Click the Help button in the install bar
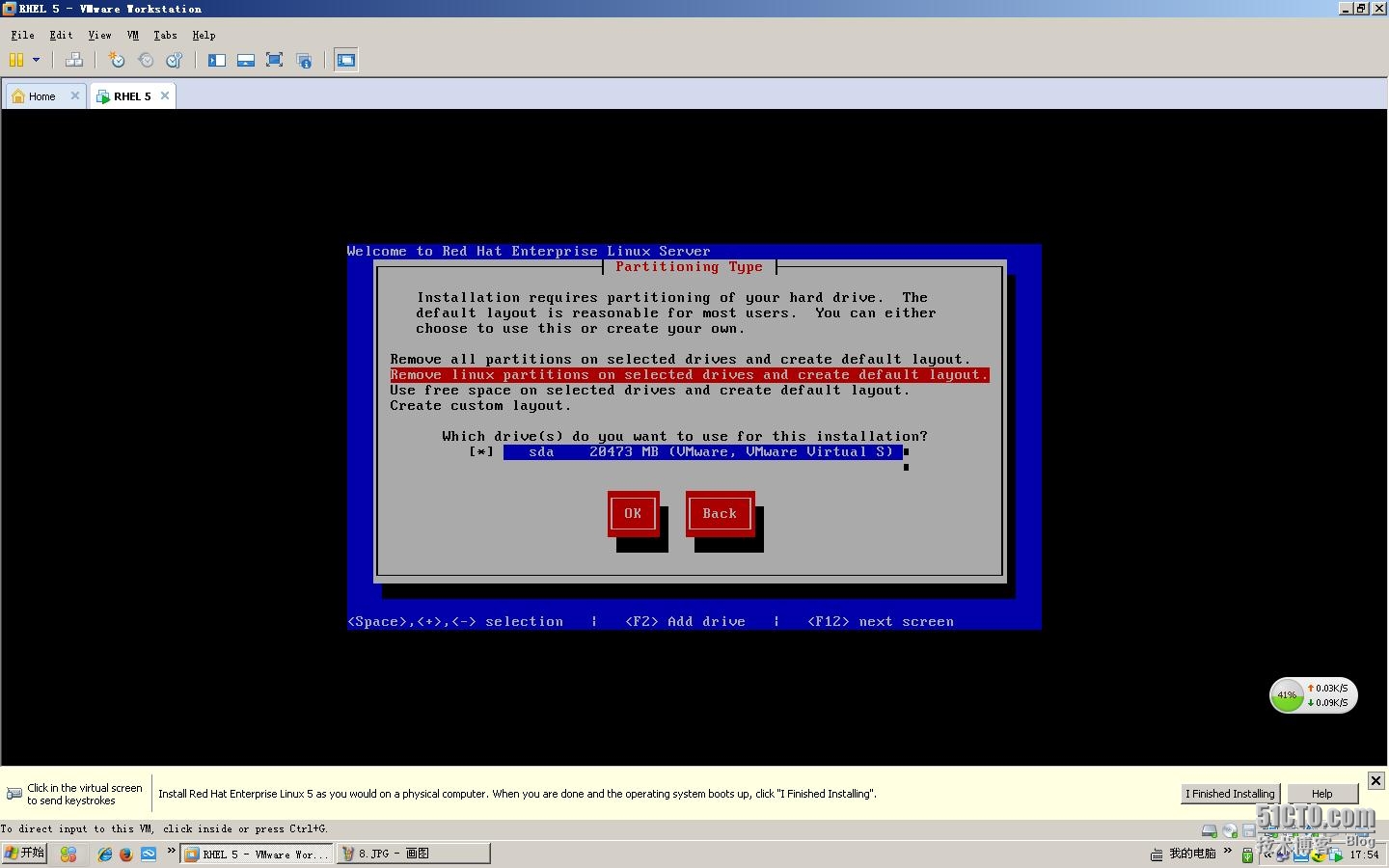The width and height of the screenshot is (1389, 868). point(1322,794)
